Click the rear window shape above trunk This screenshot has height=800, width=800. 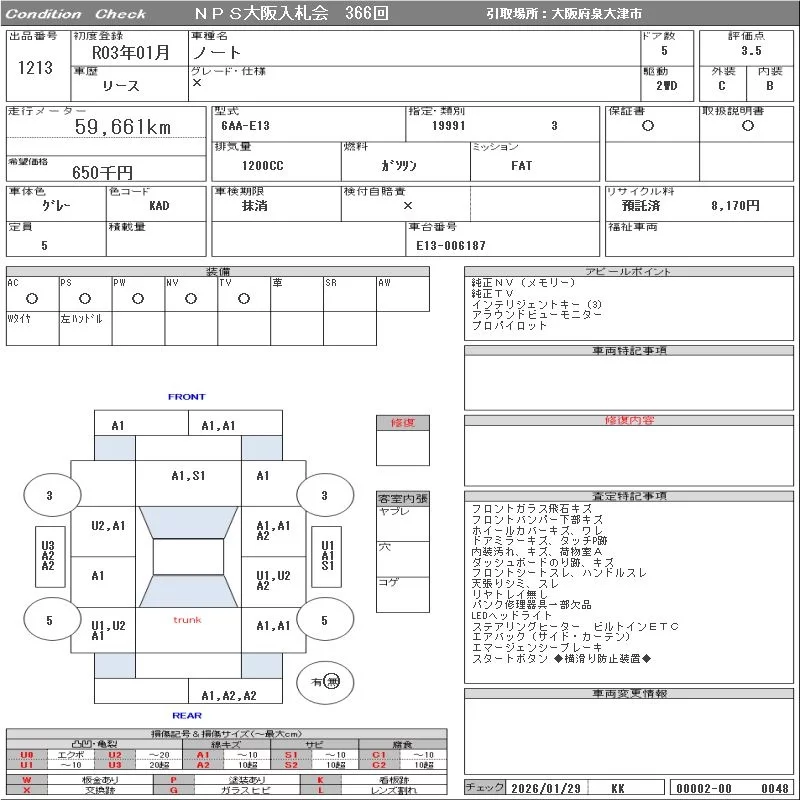186,592
